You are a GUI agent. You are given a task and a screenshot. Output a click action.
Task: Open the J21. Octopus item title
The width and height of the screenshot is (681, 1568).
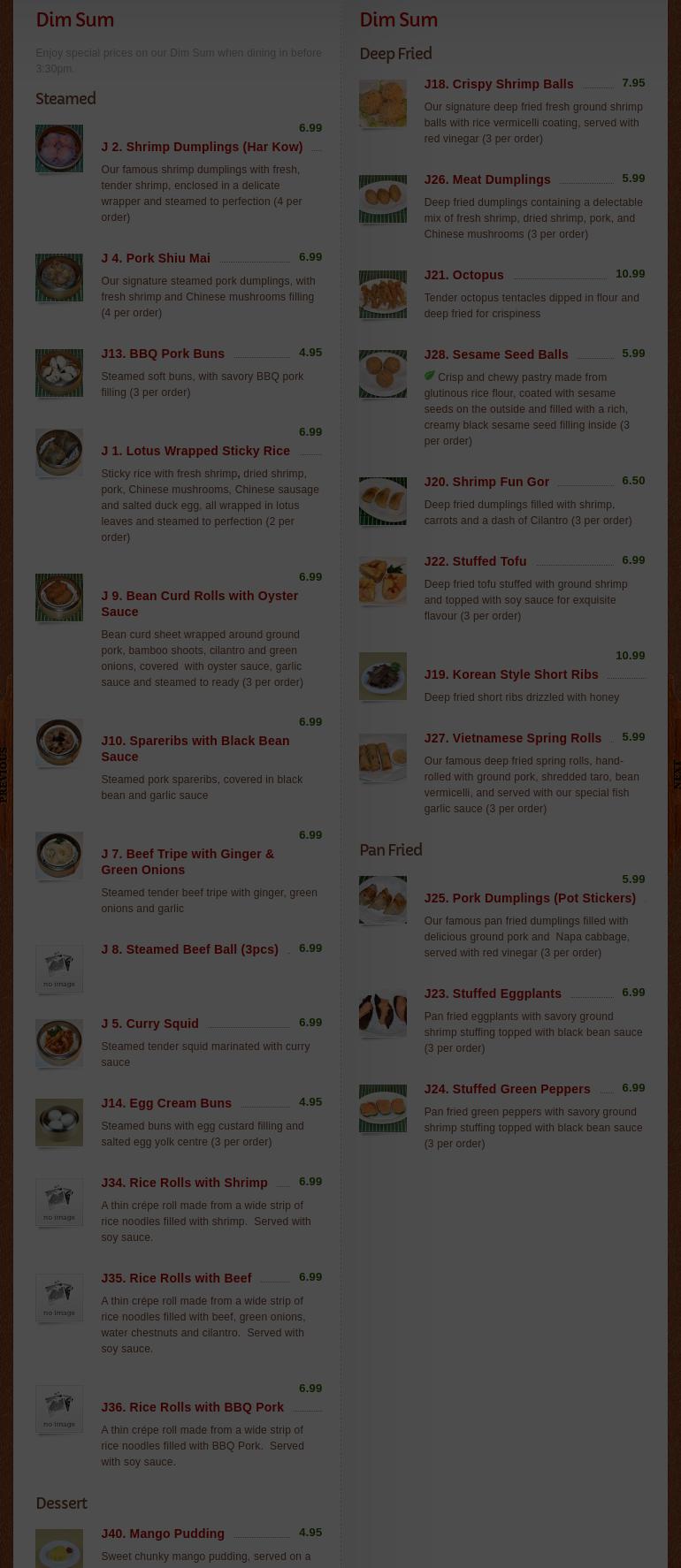point(463,275)
